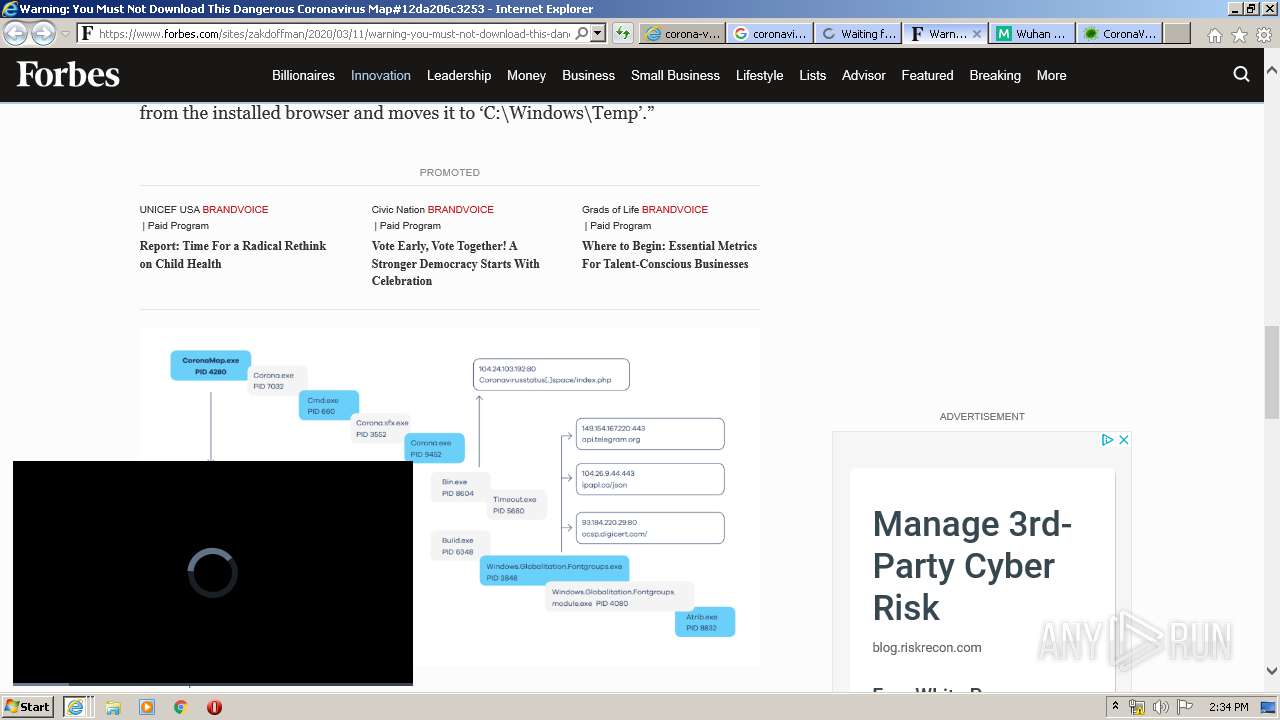Switch to the Wuhan tab

coord(1032,33)
